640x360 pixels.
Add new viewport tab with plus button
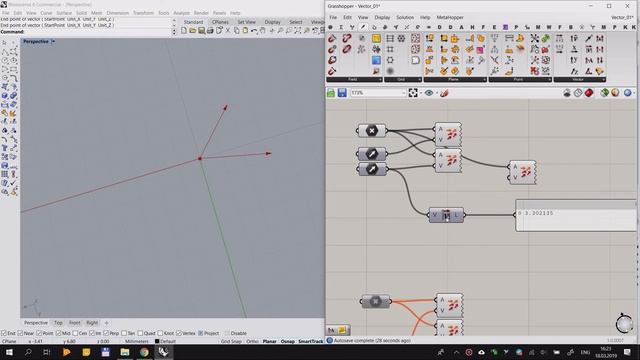pyautogui.click(x=107, y=323)
